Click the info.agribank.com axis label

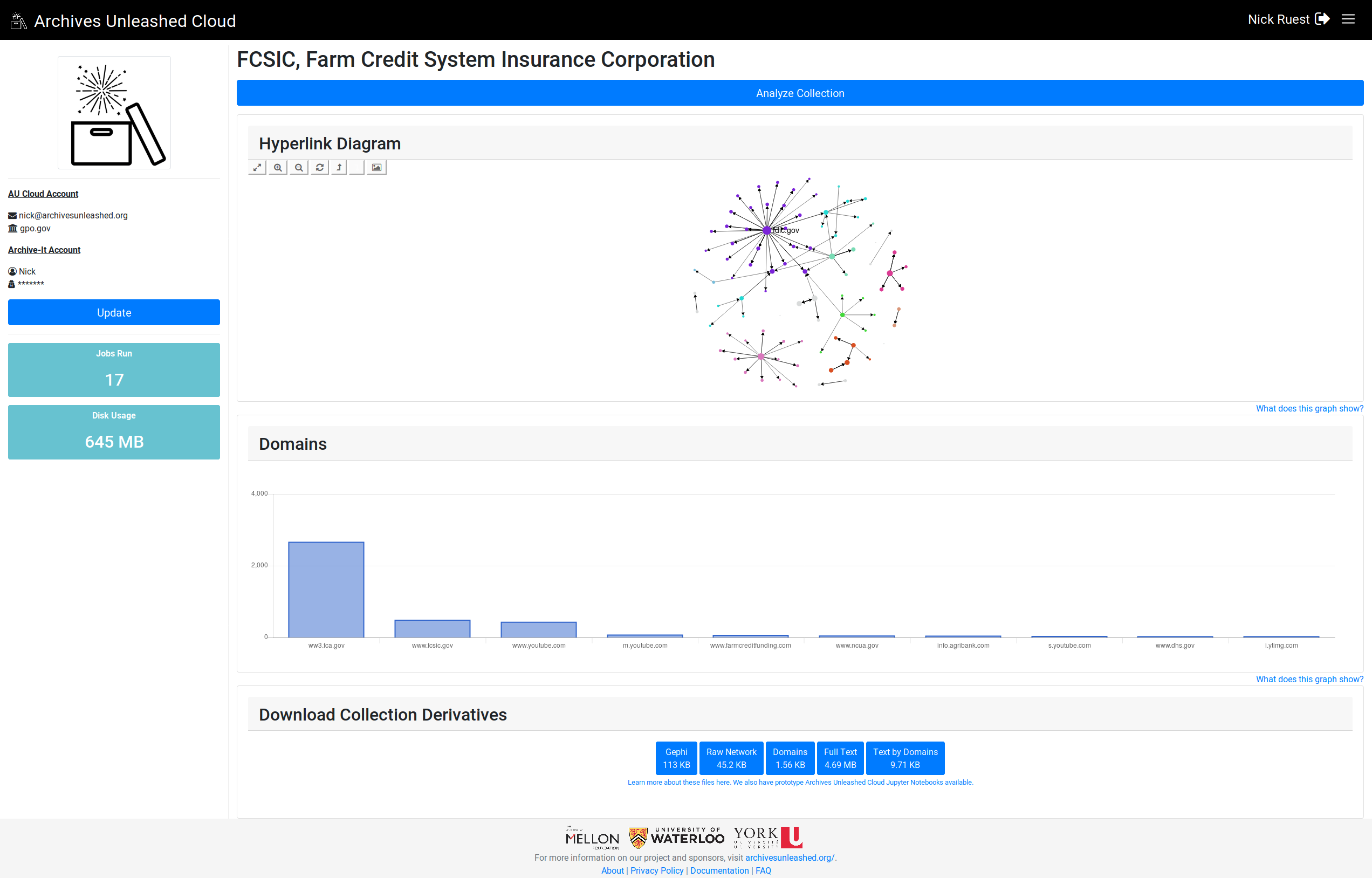(963, 646)
